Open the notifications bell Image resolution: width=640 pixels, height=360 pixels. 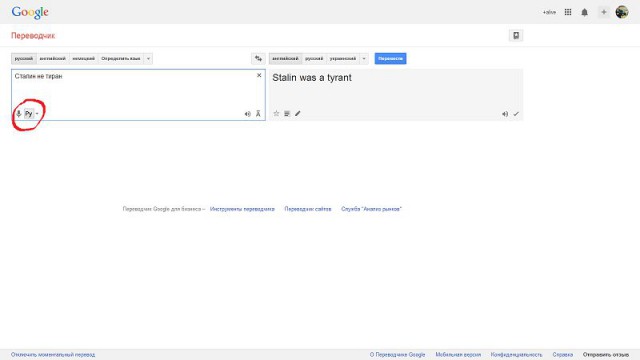pyautogui.click(x=584, y=12)
